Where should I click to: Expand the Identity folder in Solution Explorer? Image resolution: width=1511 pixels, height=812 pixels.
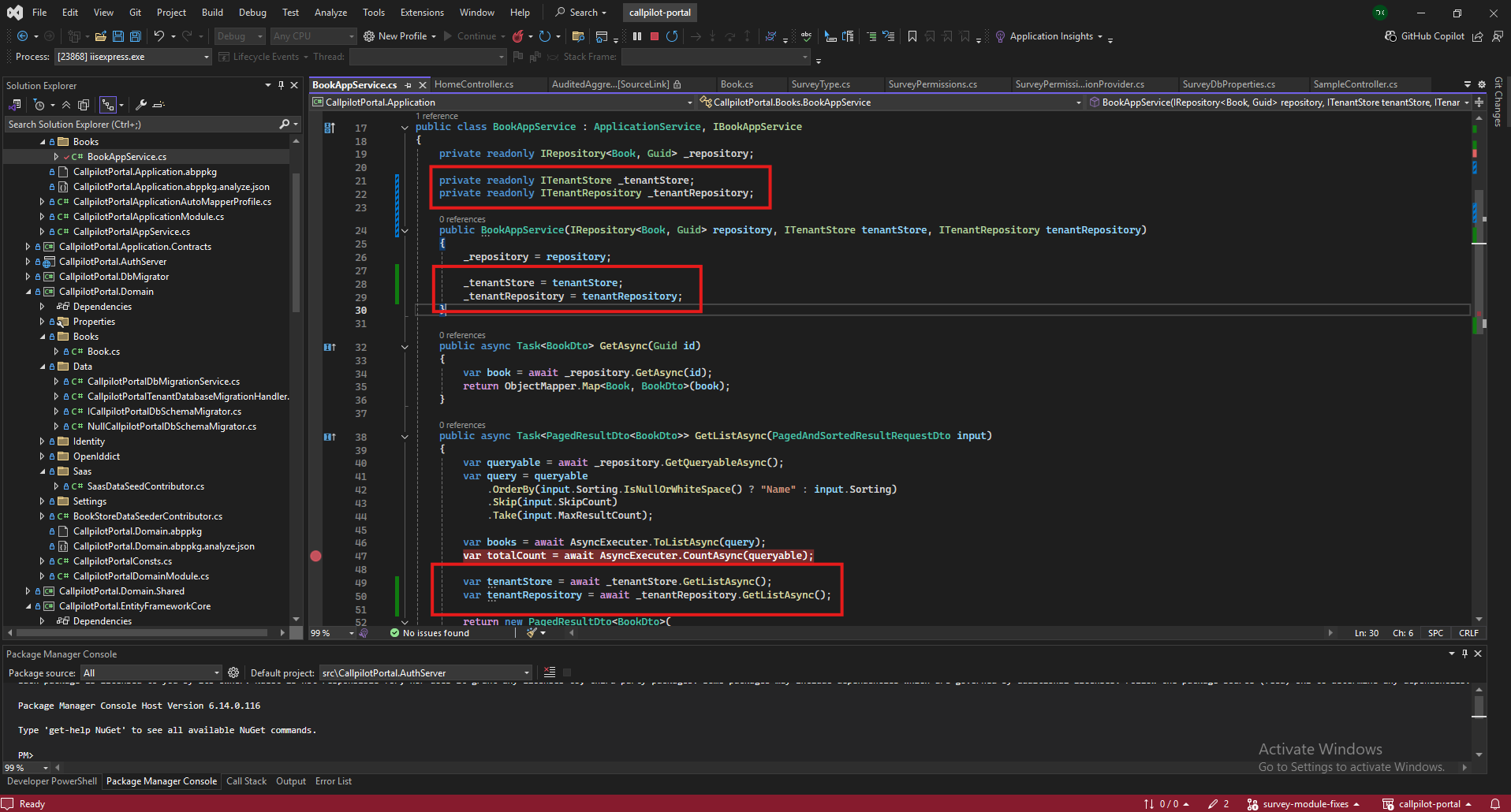point(43,441)
